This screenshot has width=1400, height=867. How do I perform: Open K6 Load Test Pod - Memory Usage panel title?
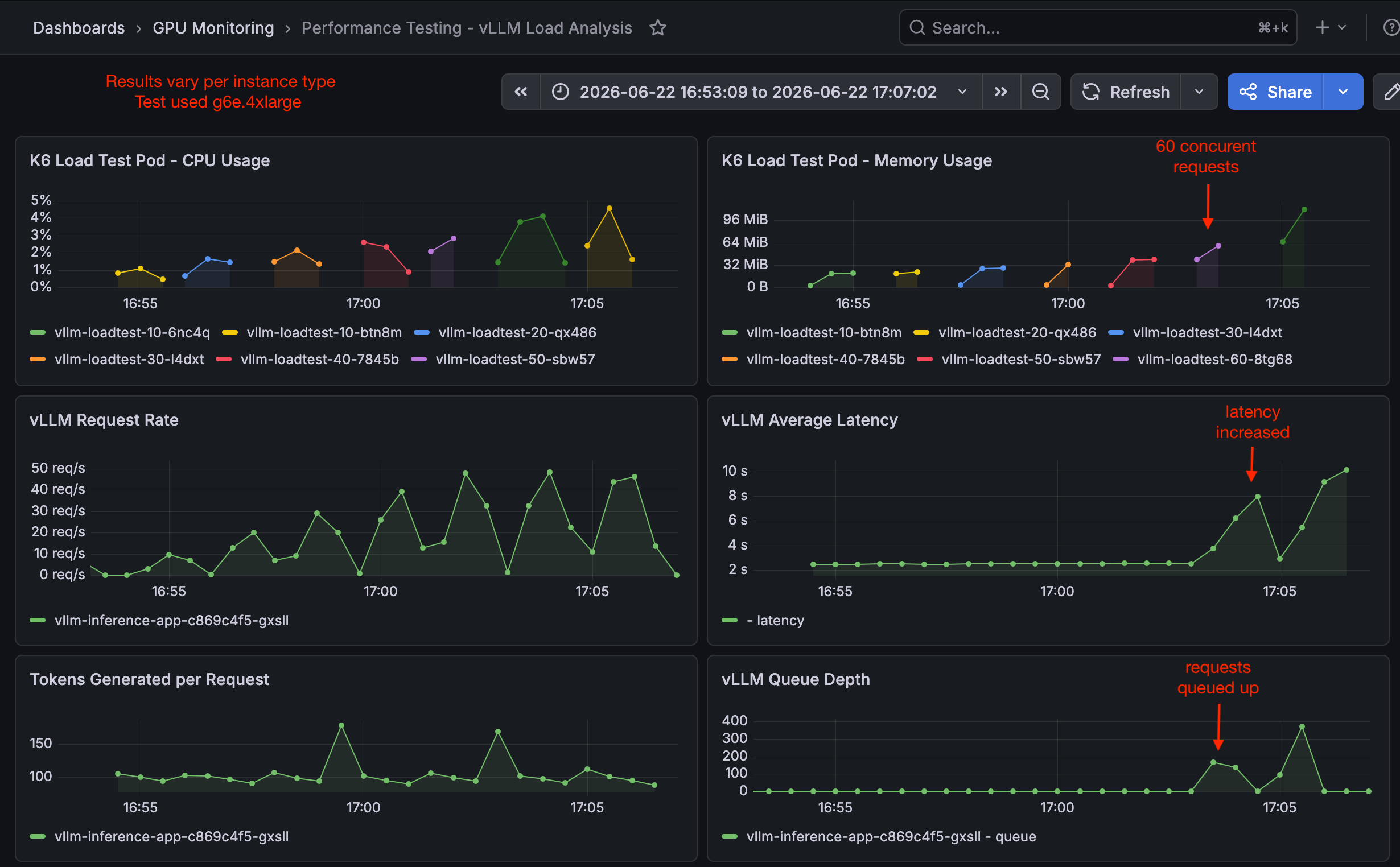(x=857, y=160)
